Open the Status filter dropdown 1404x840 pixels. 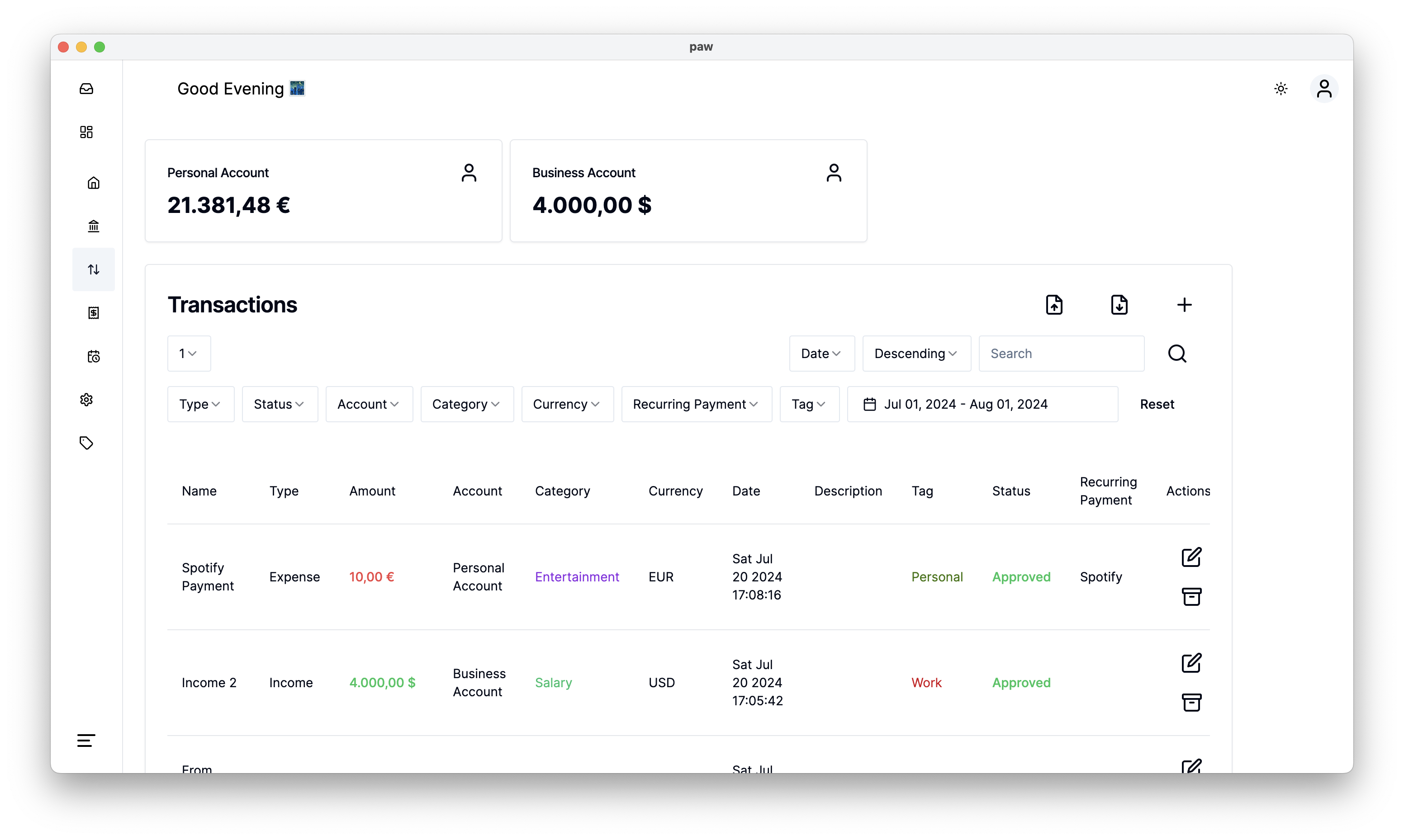point(280,404)
